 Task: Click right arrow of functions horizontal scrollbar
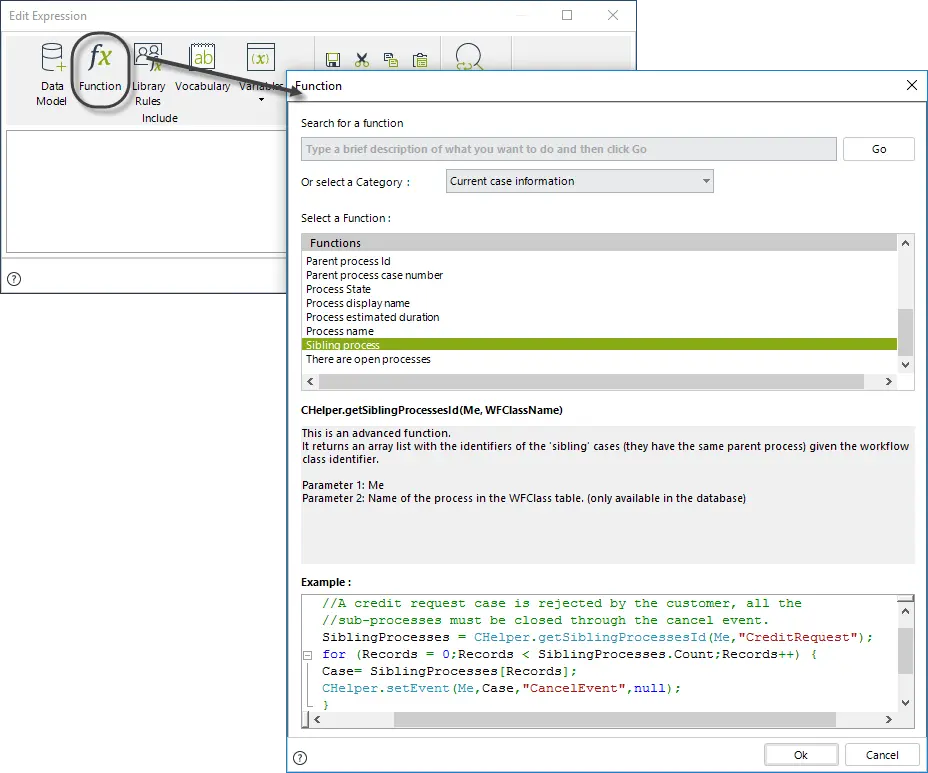(x=888, y=382)
